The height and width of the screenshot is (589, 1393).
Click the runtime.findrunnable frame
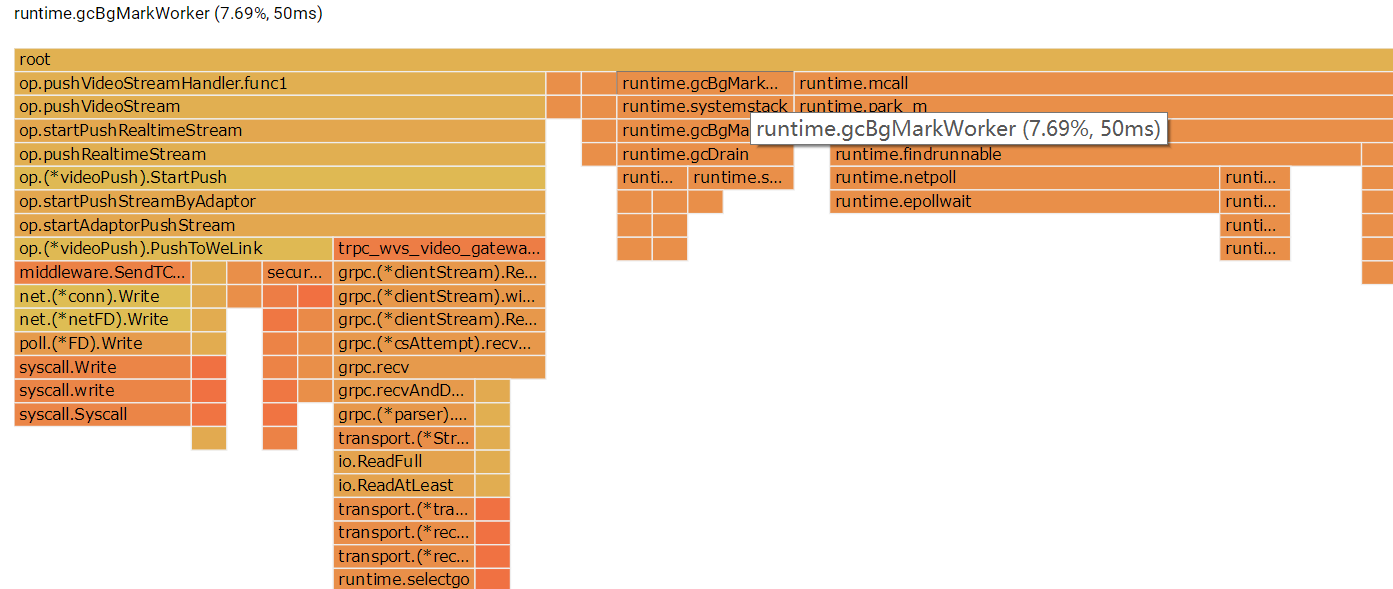(1095, 155)
